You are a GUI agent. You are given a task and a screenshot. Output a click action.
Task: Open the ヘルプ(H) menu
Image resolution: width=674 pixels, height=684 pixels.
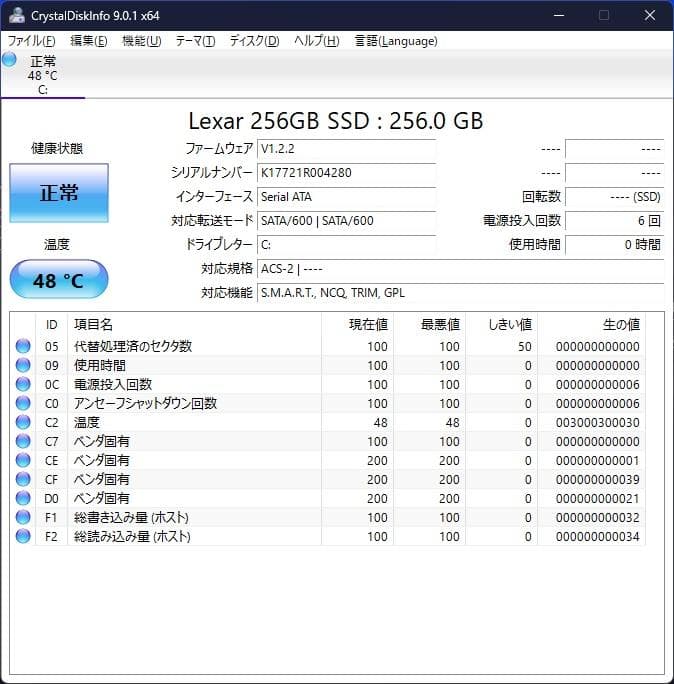(317, 41)
